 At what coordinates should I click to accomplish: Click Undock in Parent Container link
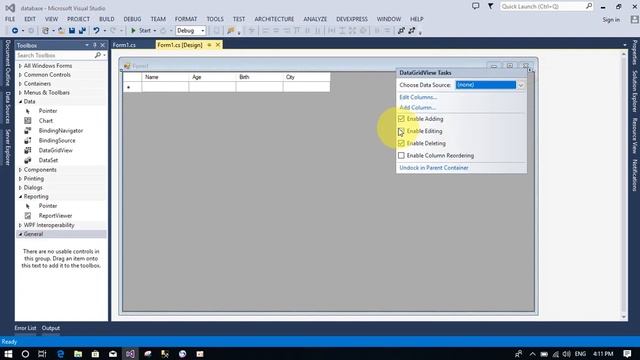434,168
